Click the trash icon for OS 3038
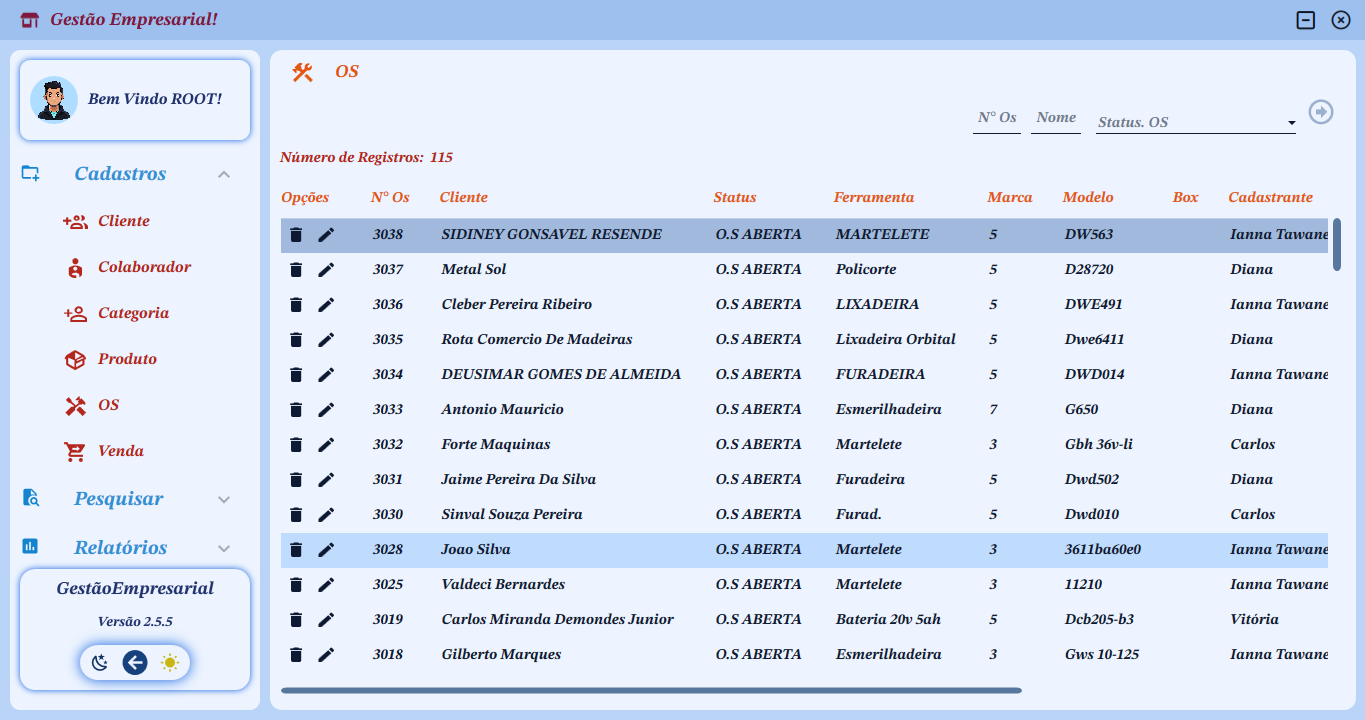 coord(295,235)
